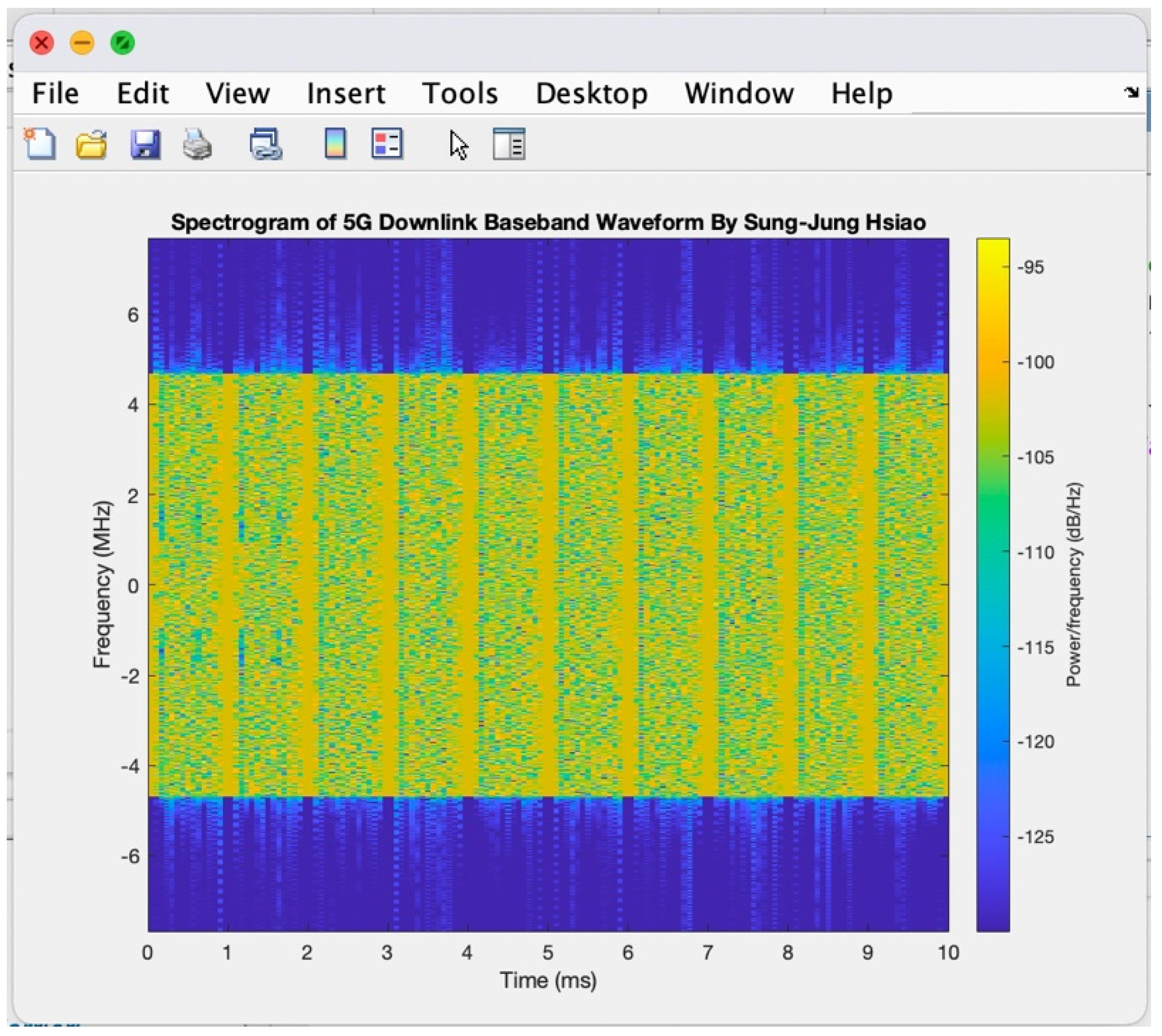Enable Edit Plot arrow tool
The height and width of the screenshot is (1036, 1162).
[459, 144]
